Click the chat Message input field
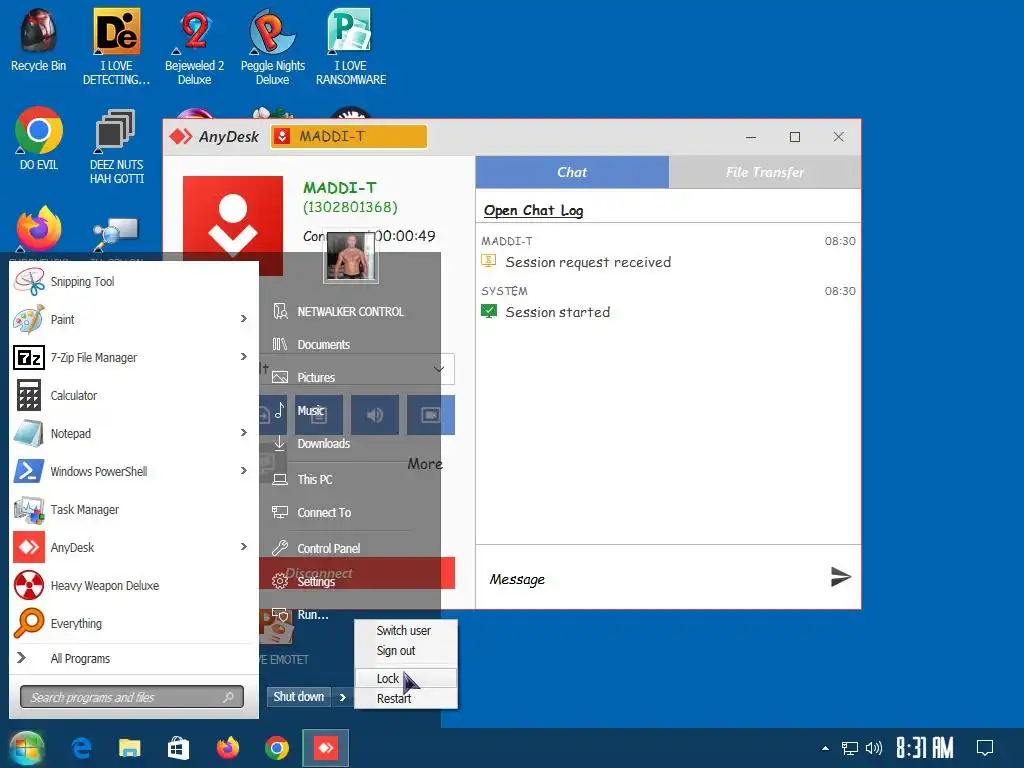 tap(653, 579)
